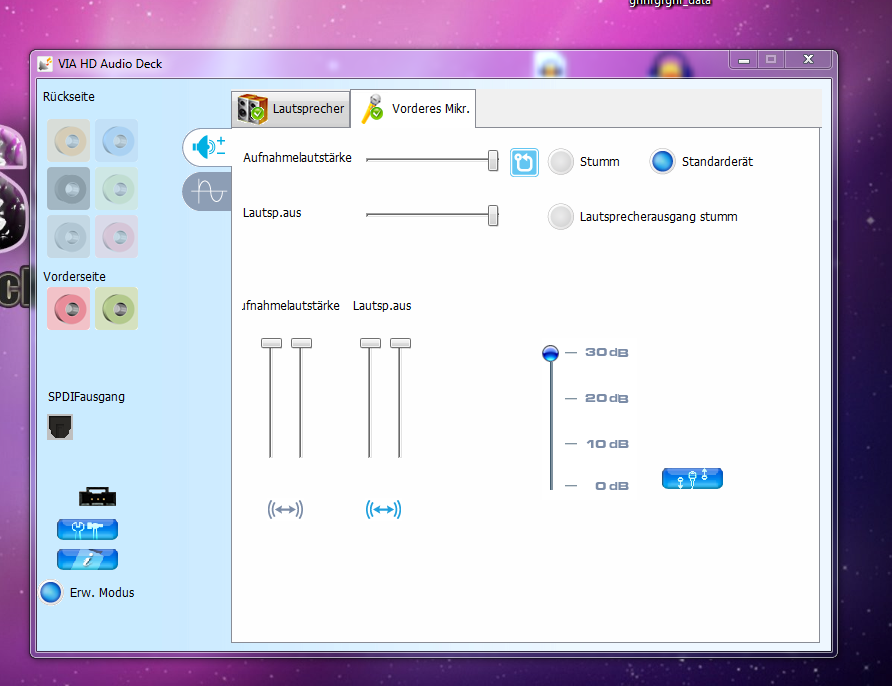892x686 pixels.
Task: Select the beige rear audio jack
Action: coord(68,140)
